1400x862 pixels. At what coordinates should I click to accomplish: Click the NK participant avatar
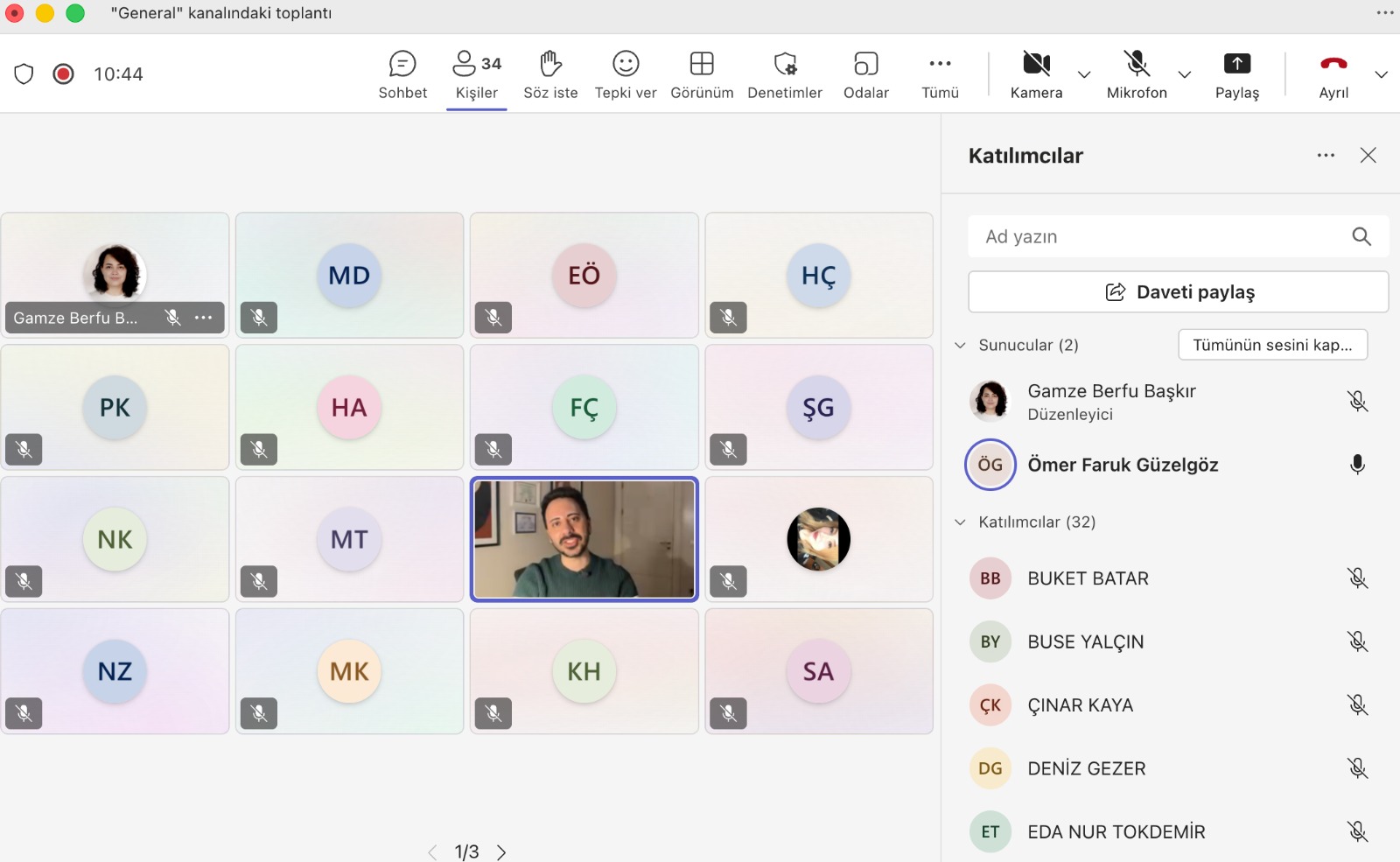click(x=115, y=539)
